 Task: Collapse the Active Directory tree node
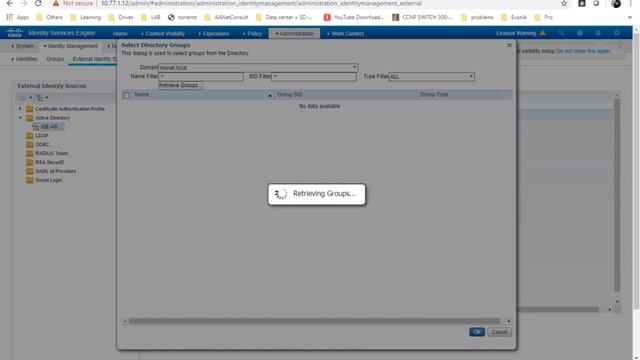(20, 118)
